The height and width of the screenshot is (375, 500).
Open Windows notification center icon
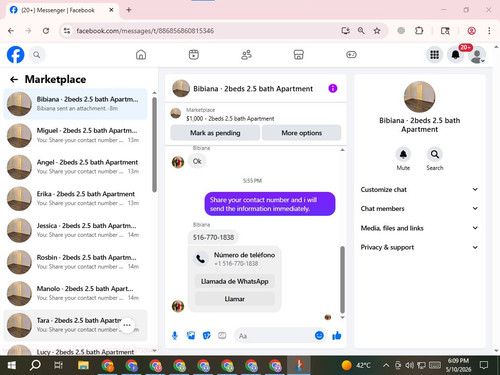484,365
